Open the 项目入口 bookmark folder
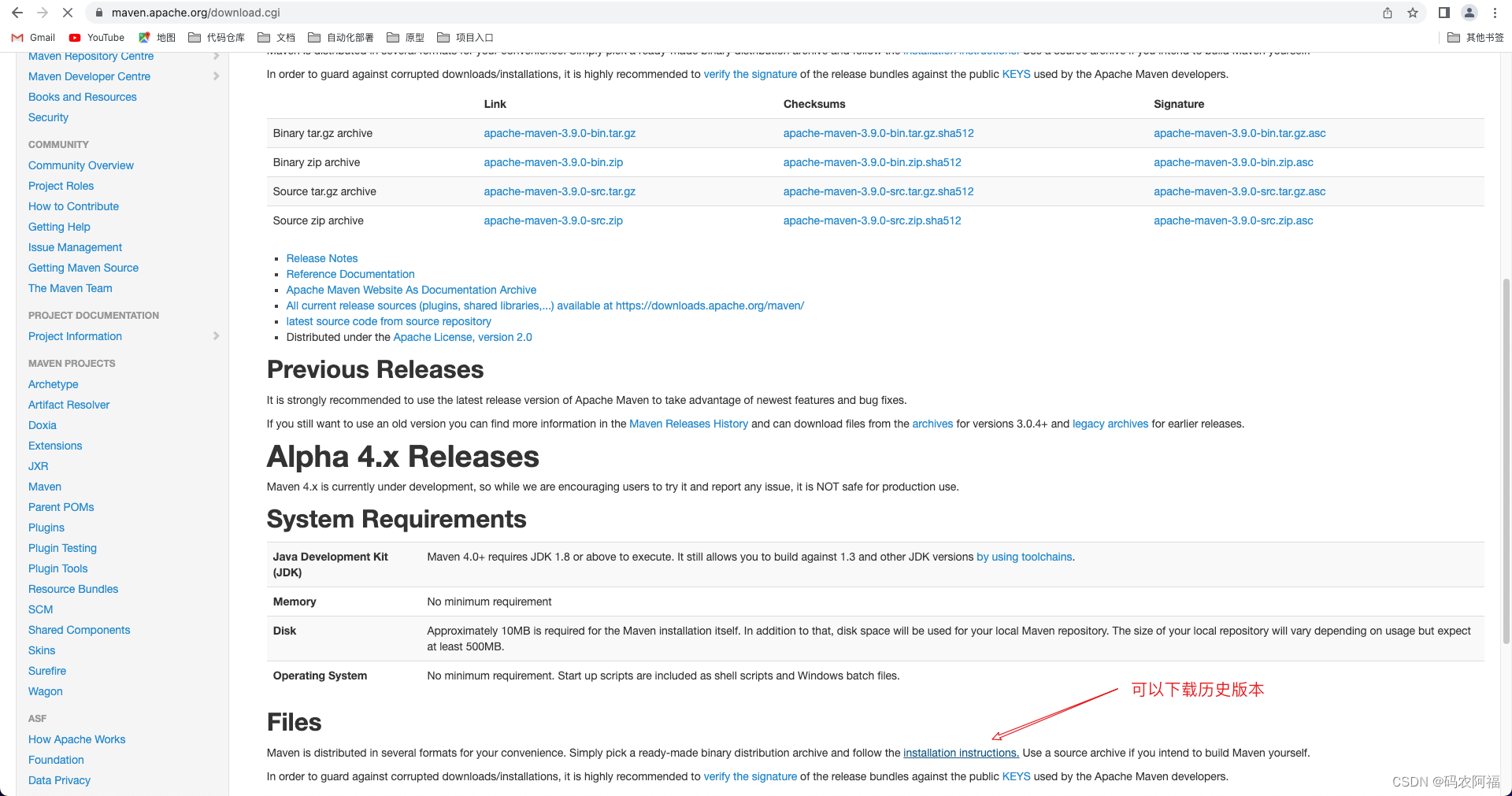 click(x=465, y=37)
